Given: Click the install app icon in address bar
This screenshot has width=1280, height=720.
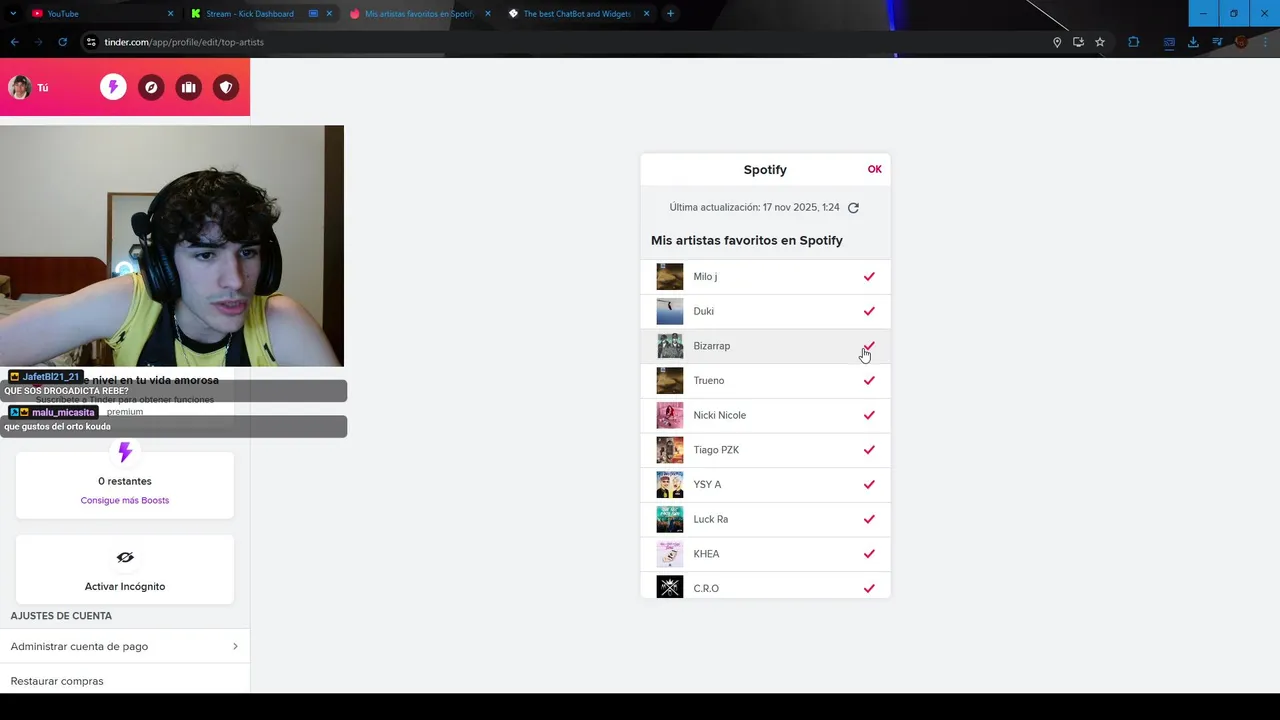Looking at the screenshot, I should pos(1078,42).
